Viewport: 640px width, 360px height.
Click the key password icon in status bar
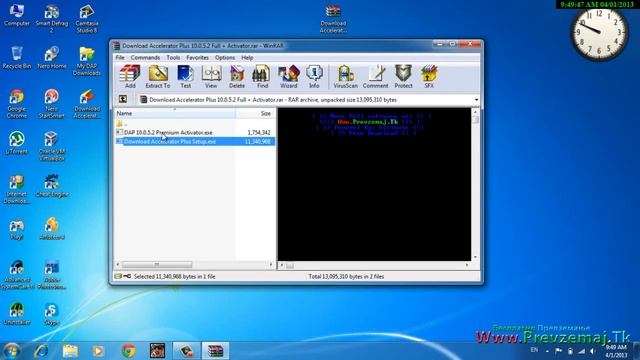point(127,276)
